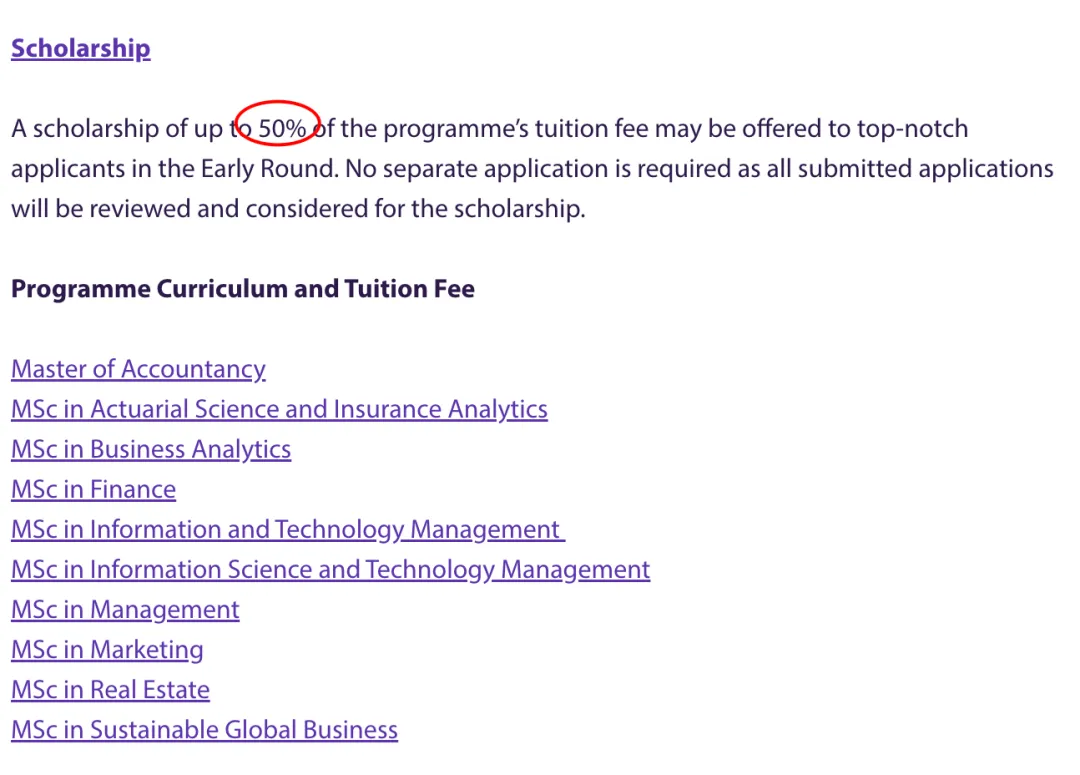Visit the MSc in Marketing link
Image resolution: width=1080 pixels, height=775 pixels.
[107, 649]
